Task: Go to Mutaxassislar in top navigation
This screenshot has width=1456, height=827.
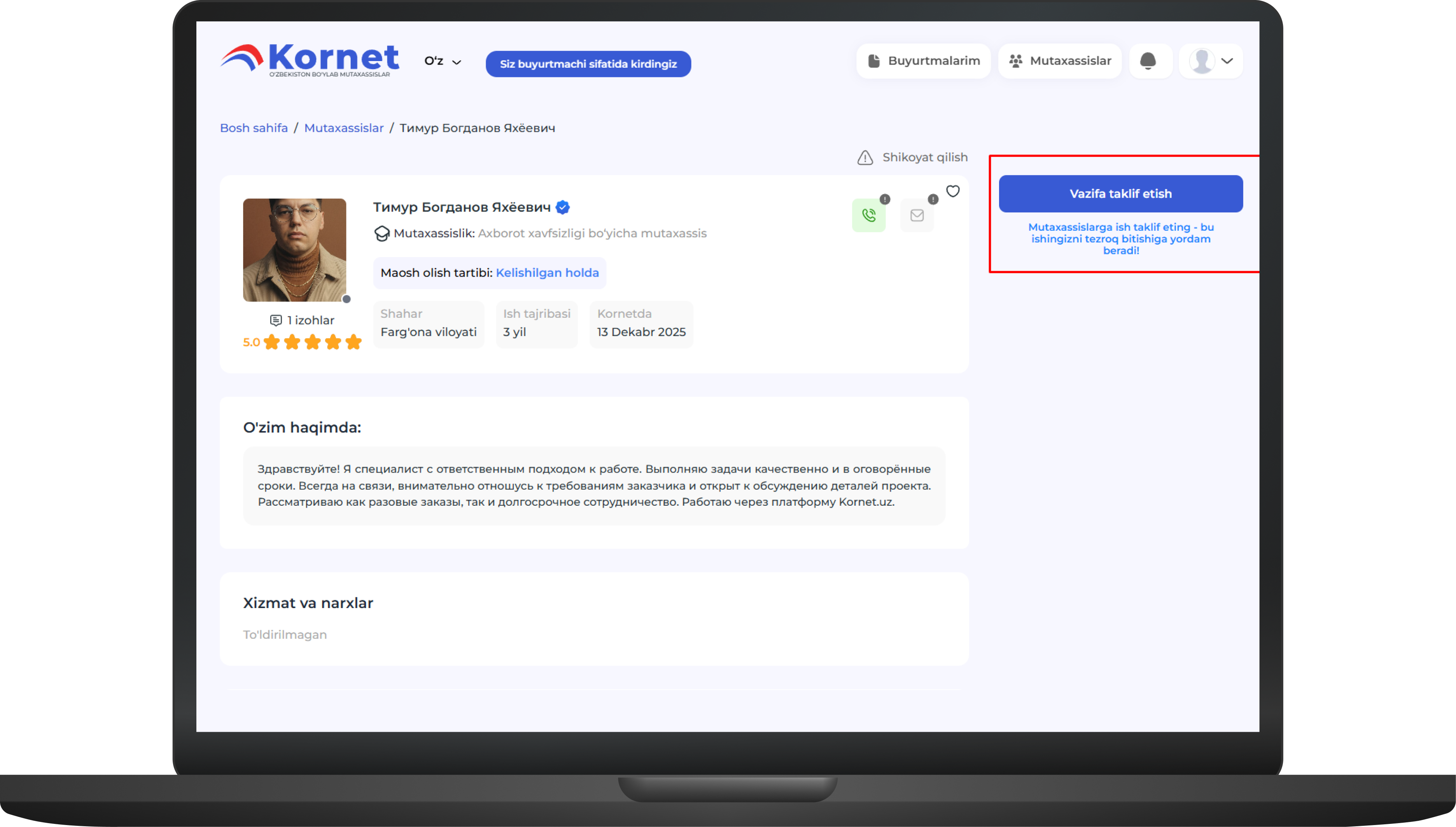Action: (1060, 61)
